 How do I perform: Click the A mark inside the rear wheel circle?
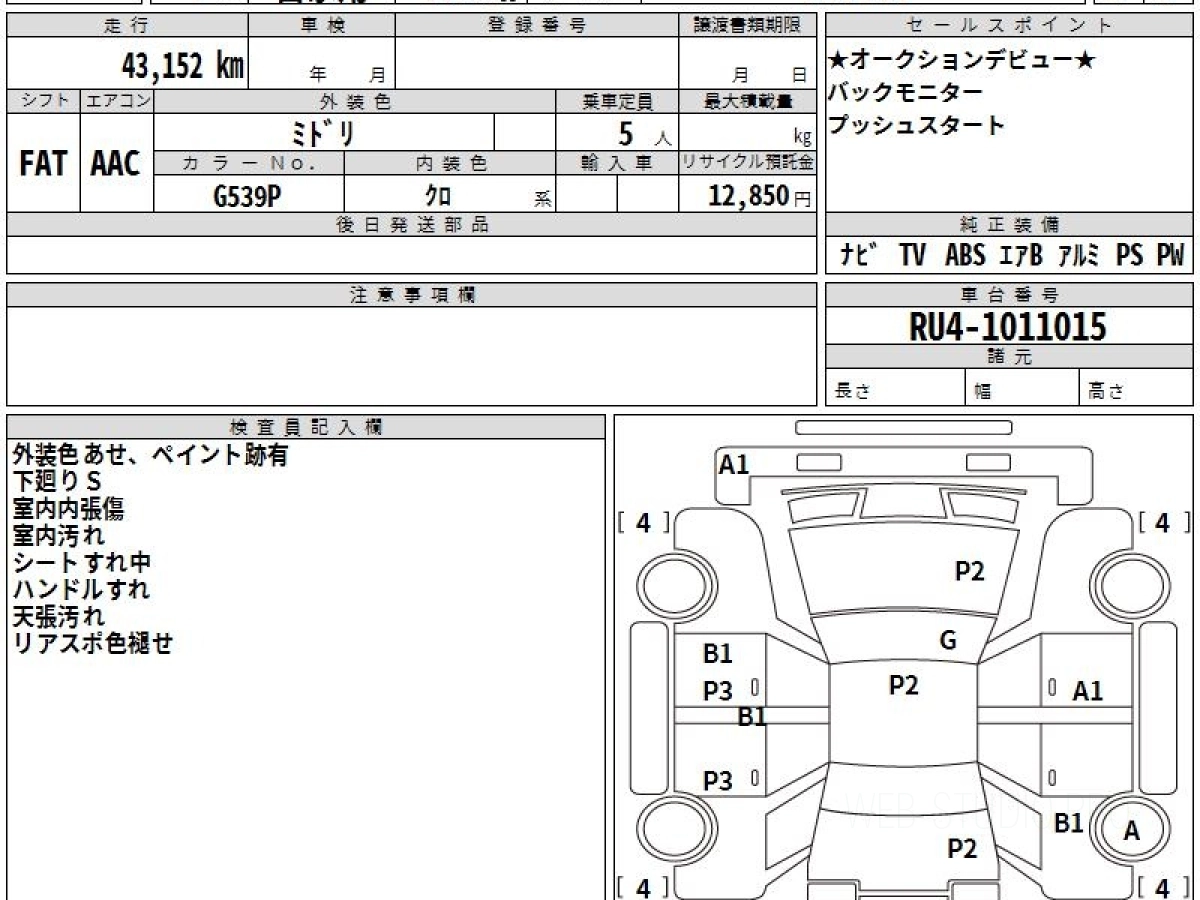1132,831
